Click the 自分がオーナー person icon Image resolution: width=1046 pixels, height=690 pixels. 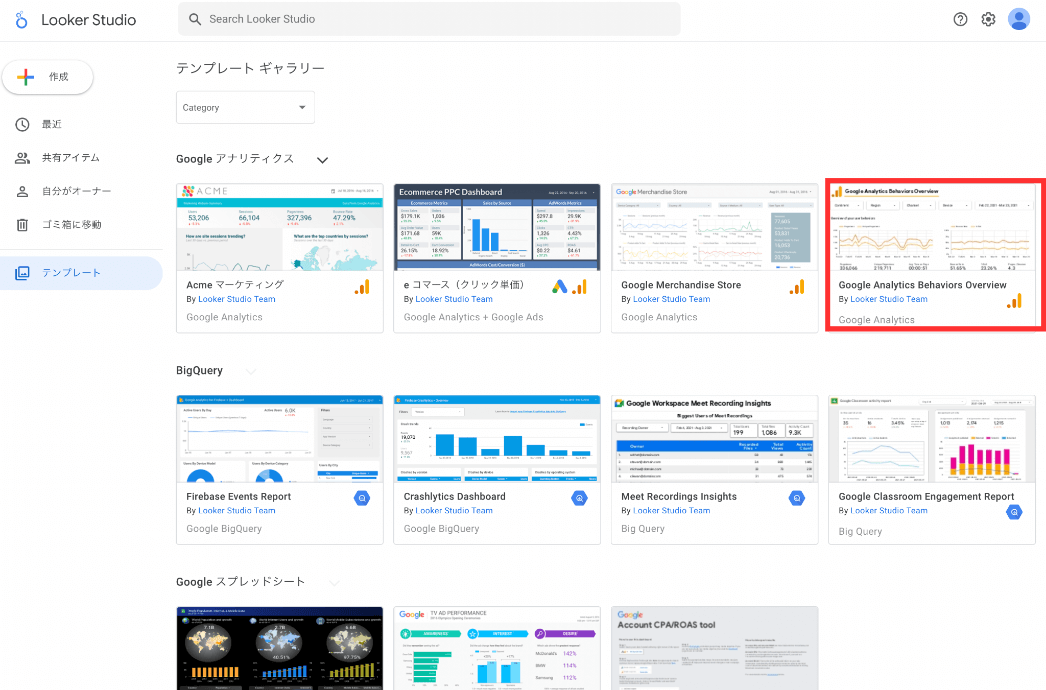22,191
